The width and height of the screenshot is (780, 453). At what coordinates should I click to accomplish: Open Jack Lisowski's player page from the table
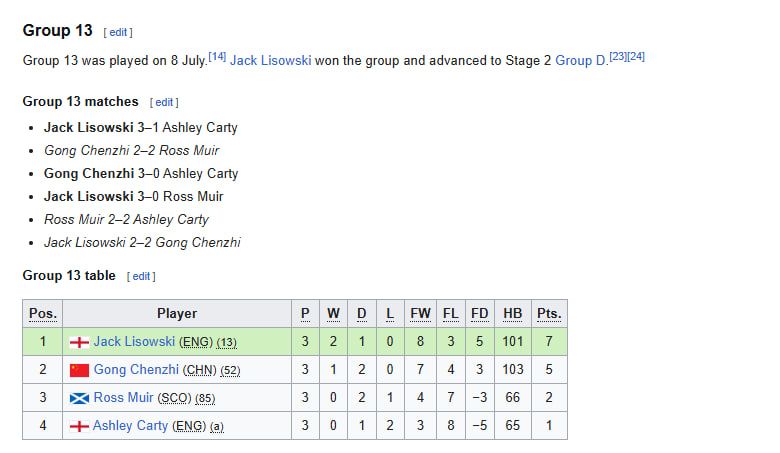pyautogui.click(x=134, y=342)
